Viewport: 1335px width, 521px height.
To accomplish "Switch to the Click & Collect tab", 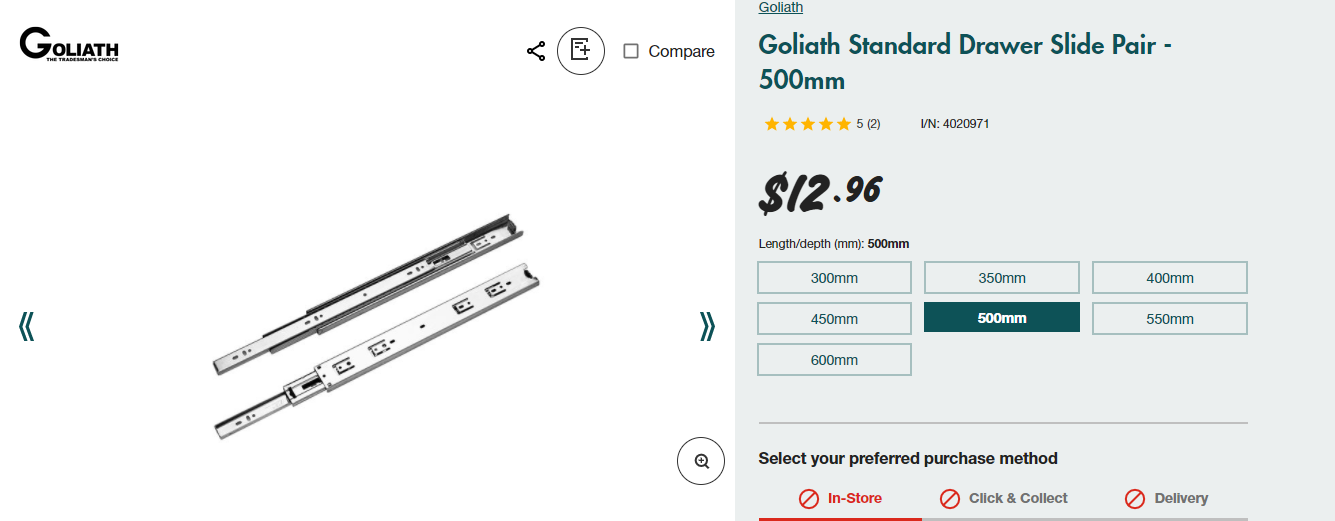I will tap(1004, 498).
